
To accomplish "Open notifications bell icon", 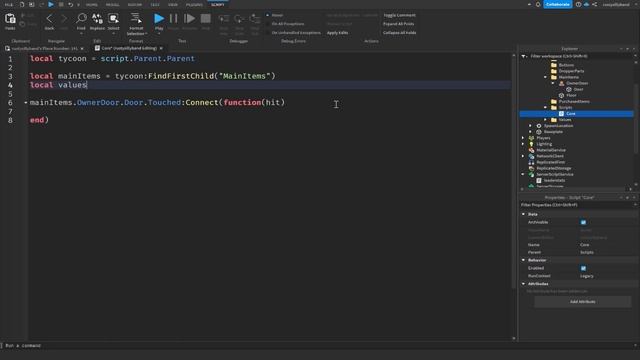I will (x=538, y=4).
